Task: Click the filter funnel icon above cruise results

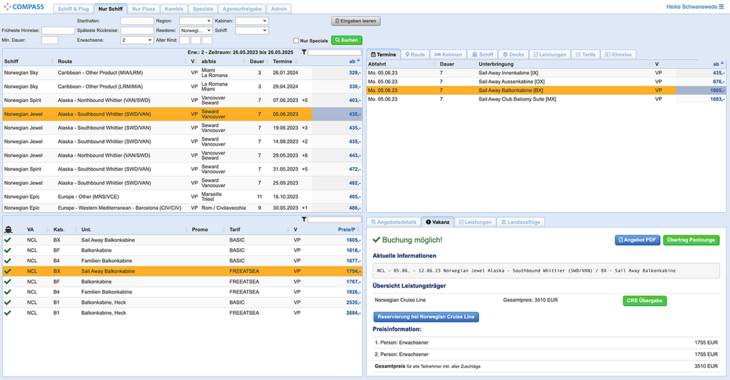Action: click(x=304, y=52)
